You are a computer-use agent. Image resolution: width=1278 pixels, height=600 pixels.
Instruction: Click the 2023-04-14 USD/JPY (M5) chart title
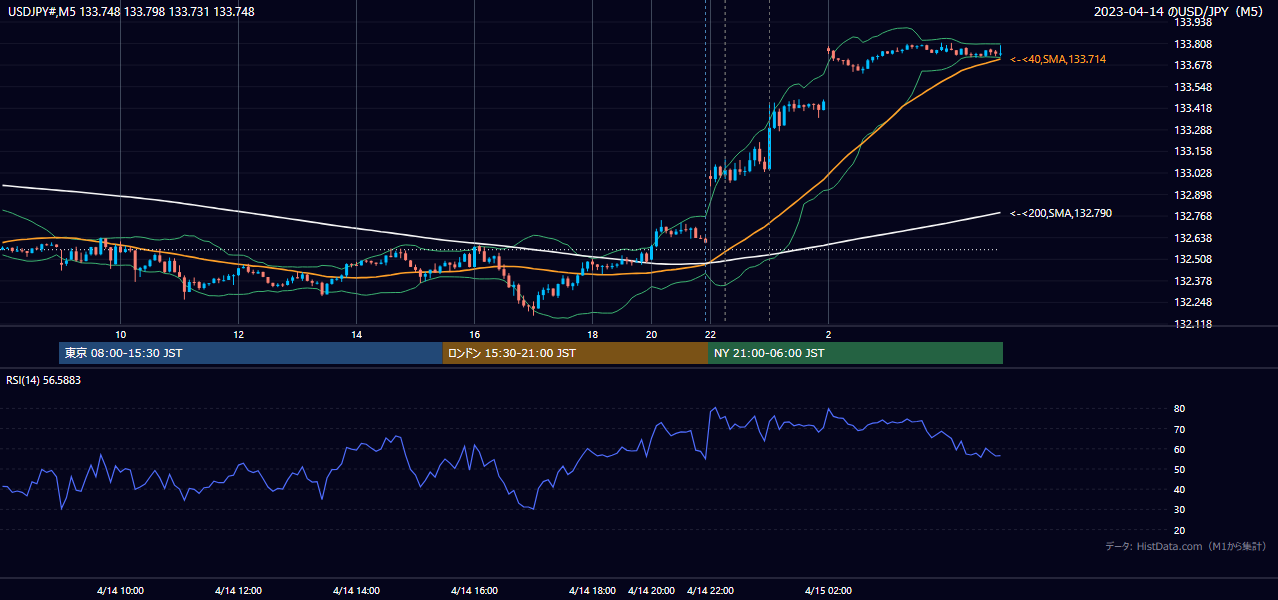[x=1180, y=12]
